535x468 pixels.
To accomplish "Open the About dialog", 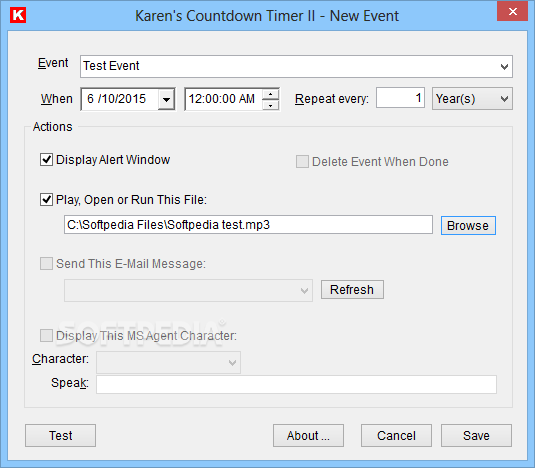I will [308, 436].
